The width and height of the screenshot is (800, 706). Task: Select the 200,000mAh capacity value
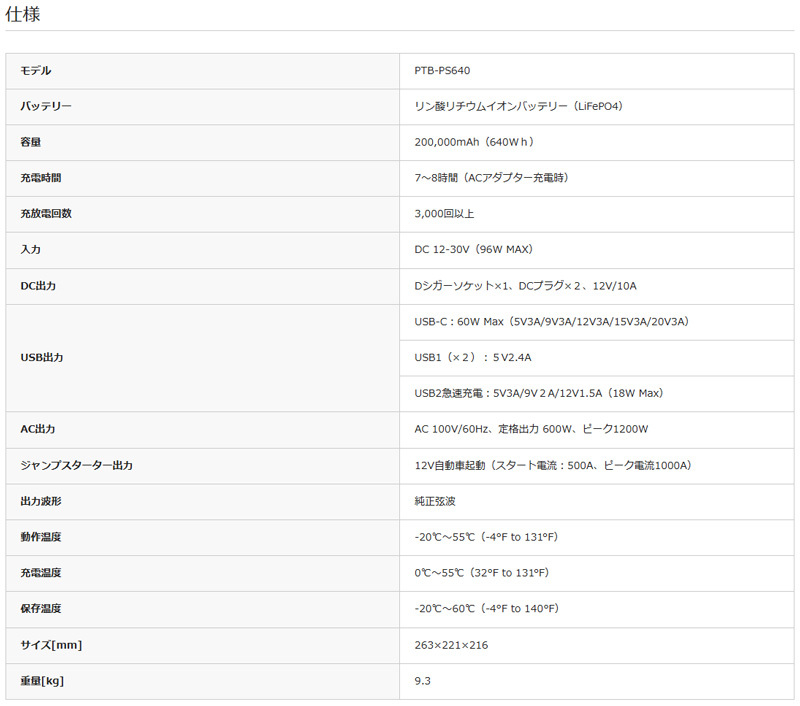tap(476, 142)
